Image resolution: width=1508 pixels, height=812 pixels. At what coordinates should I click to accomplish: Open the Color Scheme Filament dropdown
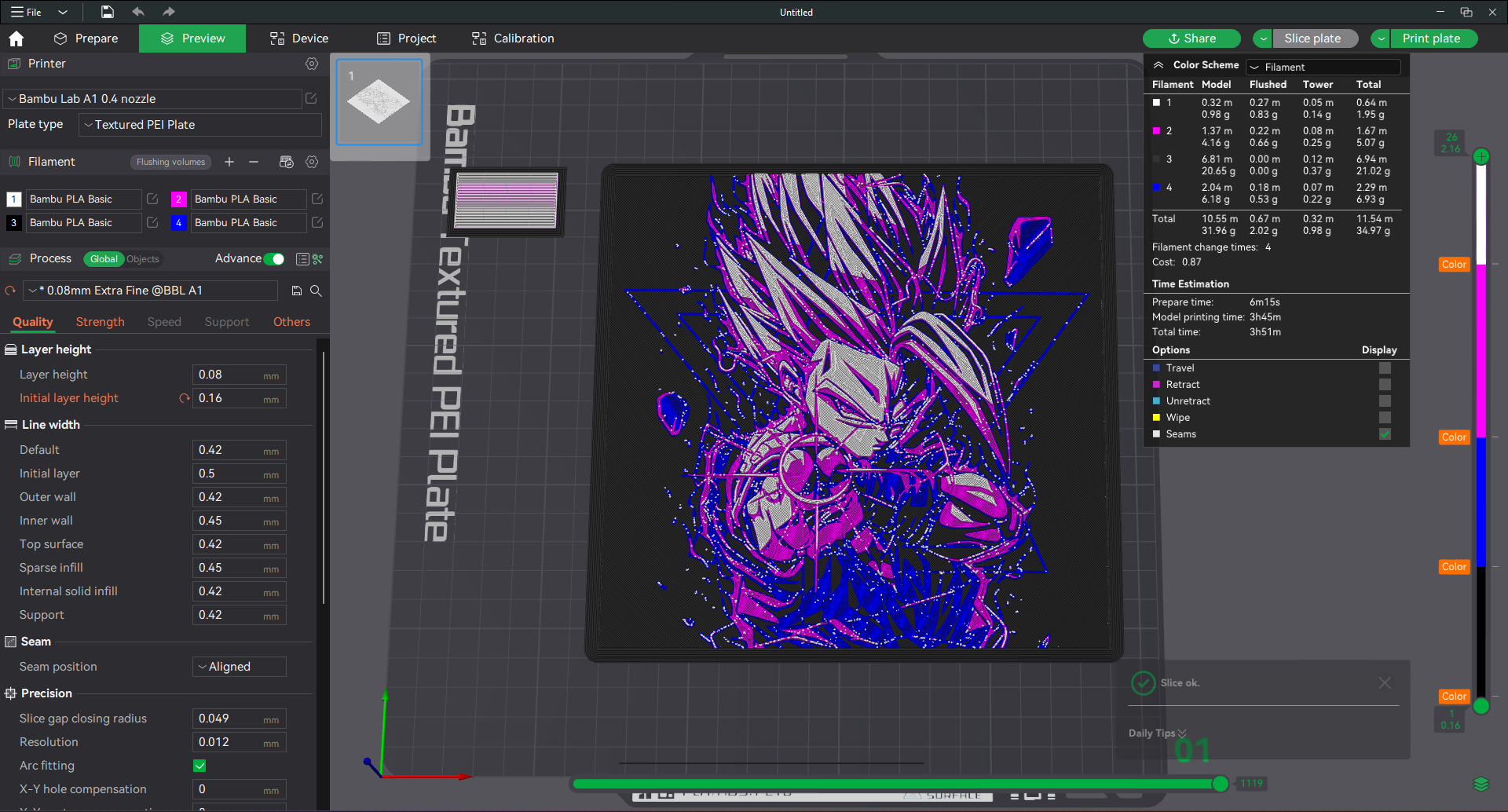(1323, 67)
